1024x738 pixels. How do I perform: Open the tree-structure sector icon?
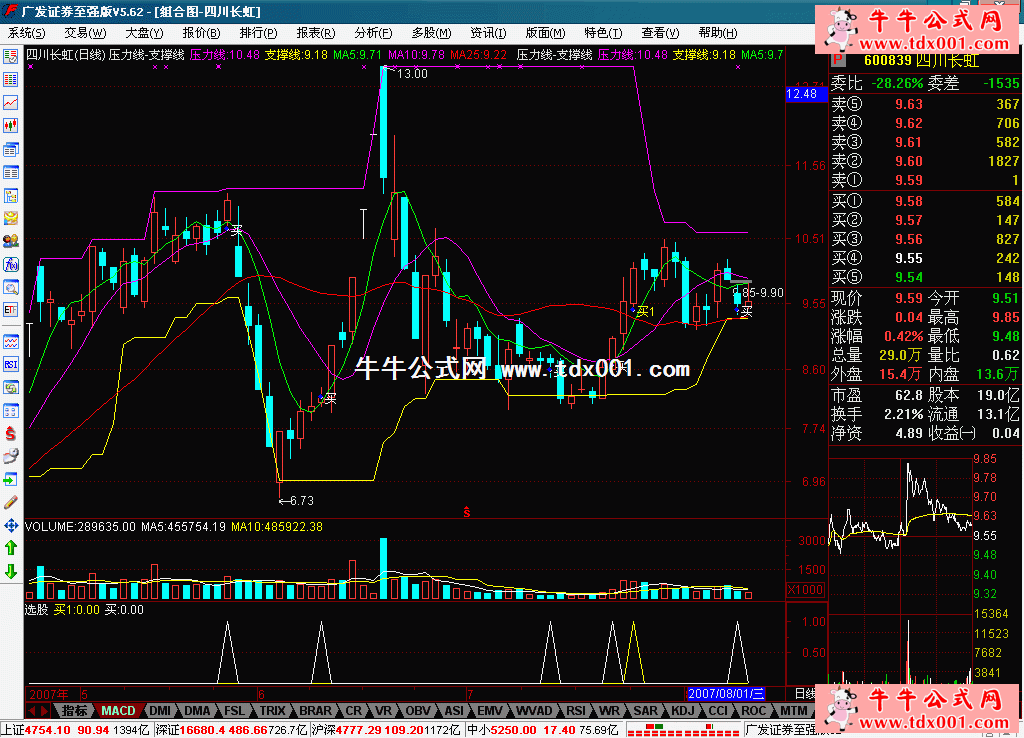click(x=10, y=195)
